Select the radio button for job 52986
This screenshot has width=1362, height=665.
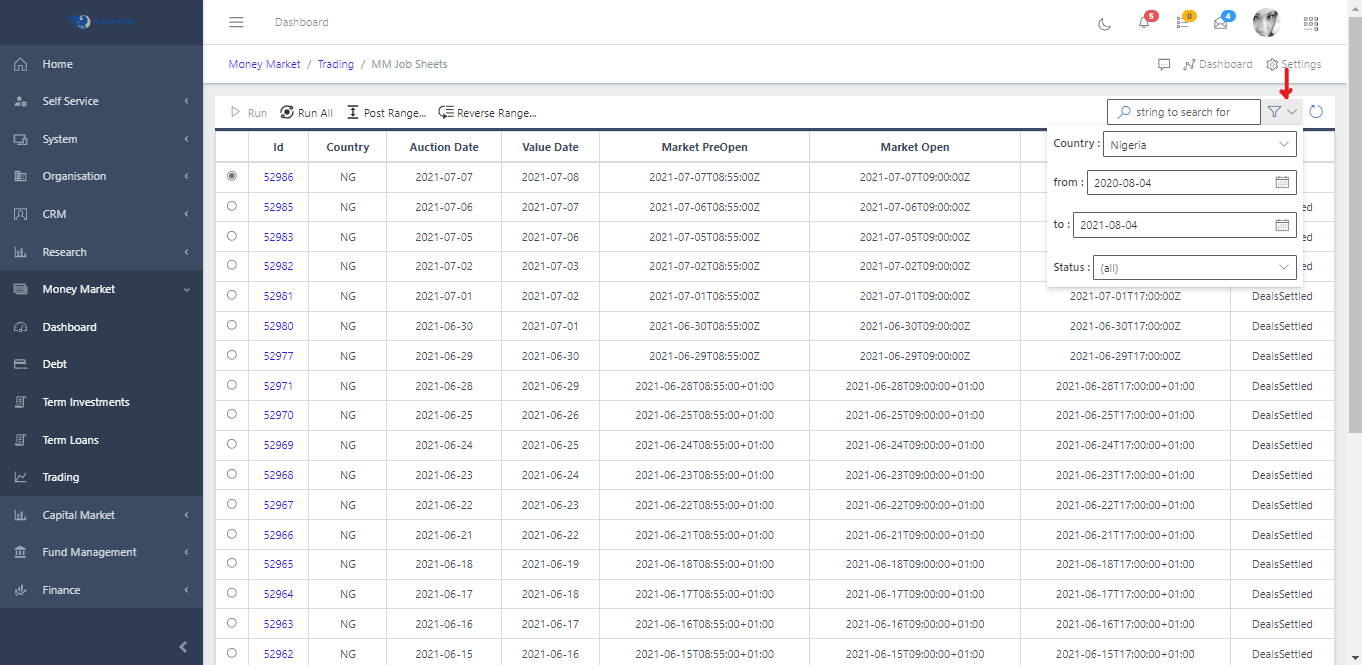click(x=231, y=176)
